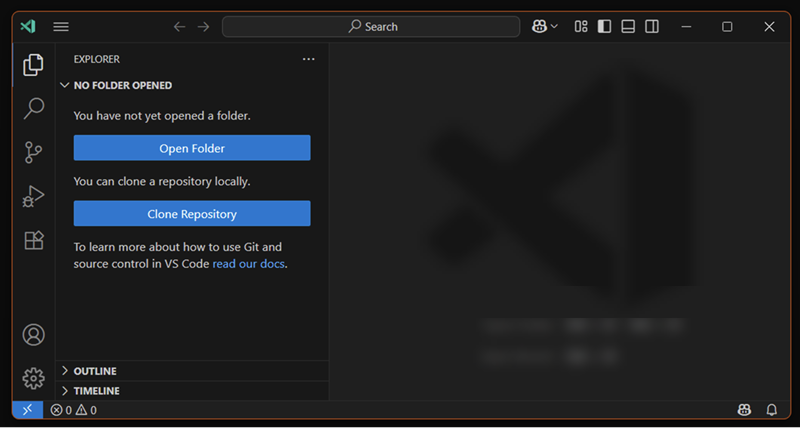This screenshot has height=428, width=800.
Task: Open the hamburger application menu
Action: click(x=61, y=27)
